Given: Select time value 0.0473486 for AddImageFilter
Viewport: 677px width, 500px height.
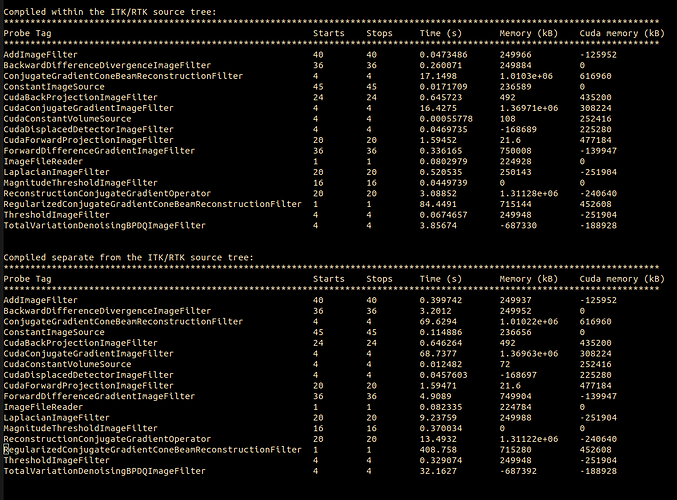Looking at the screenshot, I should (443, 55).
